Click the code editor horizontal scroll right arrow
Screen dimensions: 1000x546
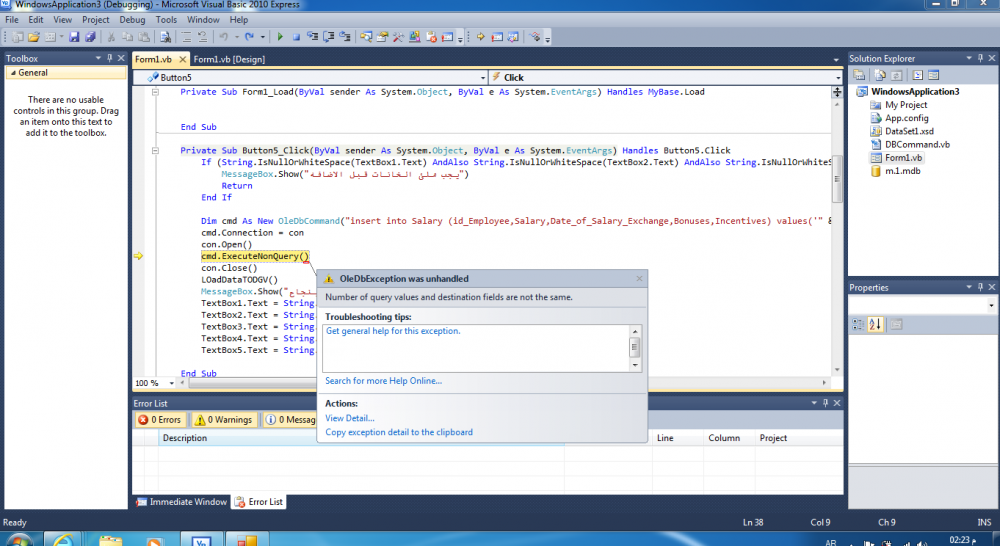coord(824,383)
